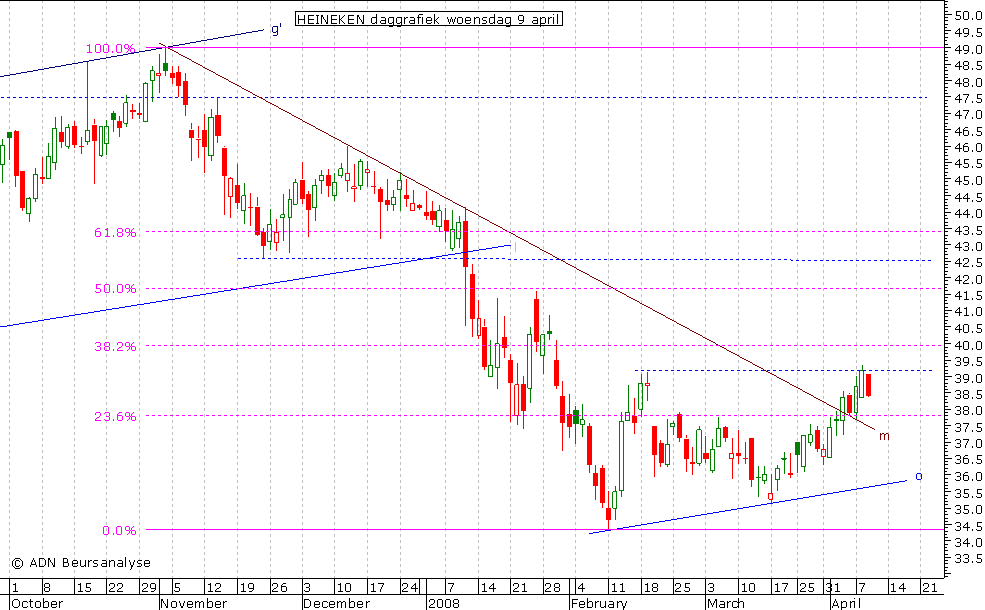Select date label '11' on the time axis

(618, 587)
